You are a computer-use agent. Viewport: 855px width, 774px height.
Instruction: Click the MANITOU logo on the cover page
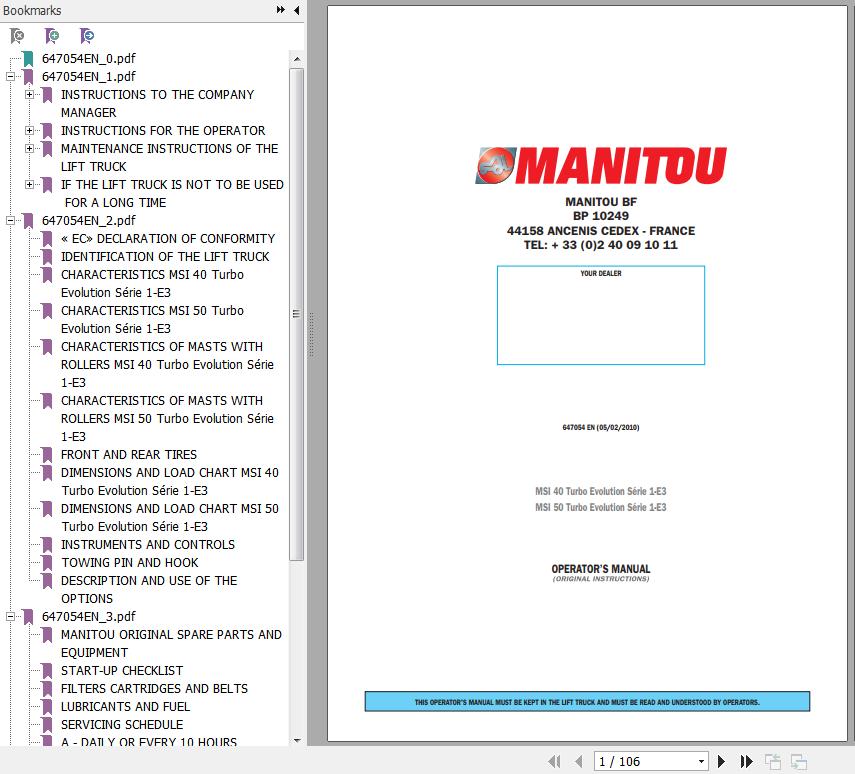click(x=601, y=165)
